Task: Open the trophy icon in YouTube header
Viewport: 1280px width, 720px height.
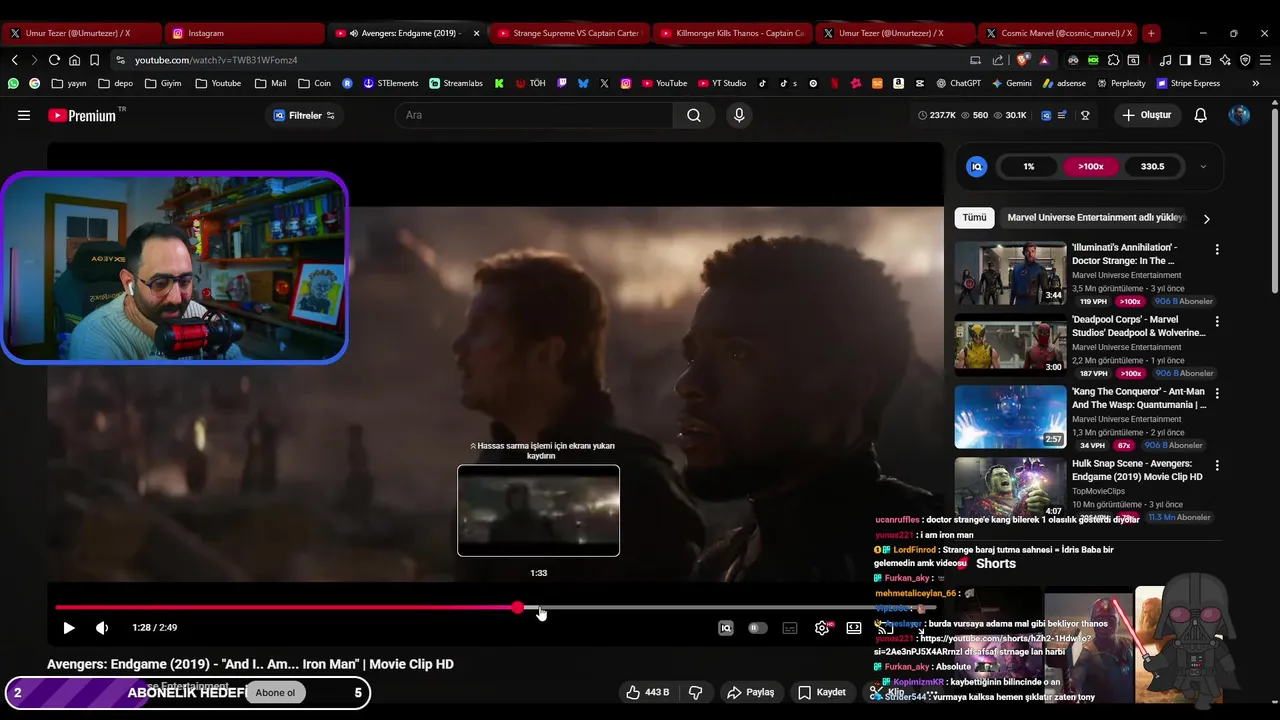Action: [1085, 115]
